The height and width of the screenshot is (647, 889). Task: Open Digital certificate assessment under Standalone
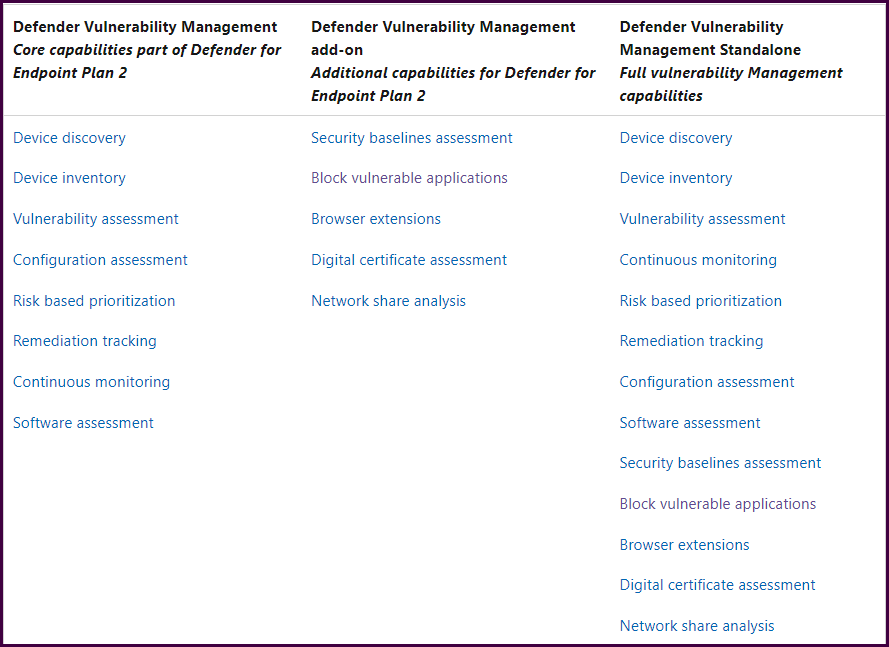tap(717, 584)
